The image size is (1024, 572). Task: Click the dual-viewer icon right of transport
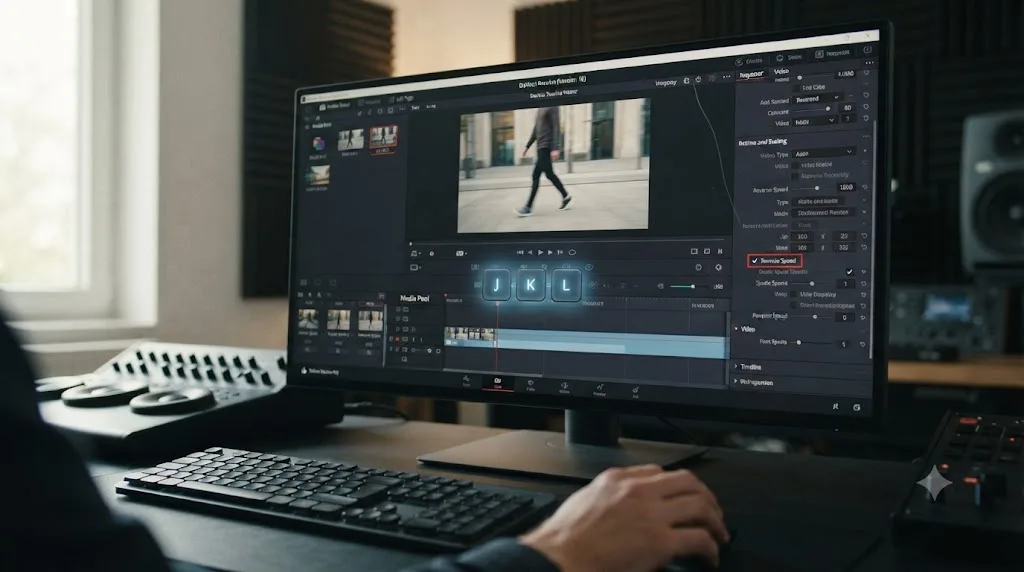pos(707,251)
